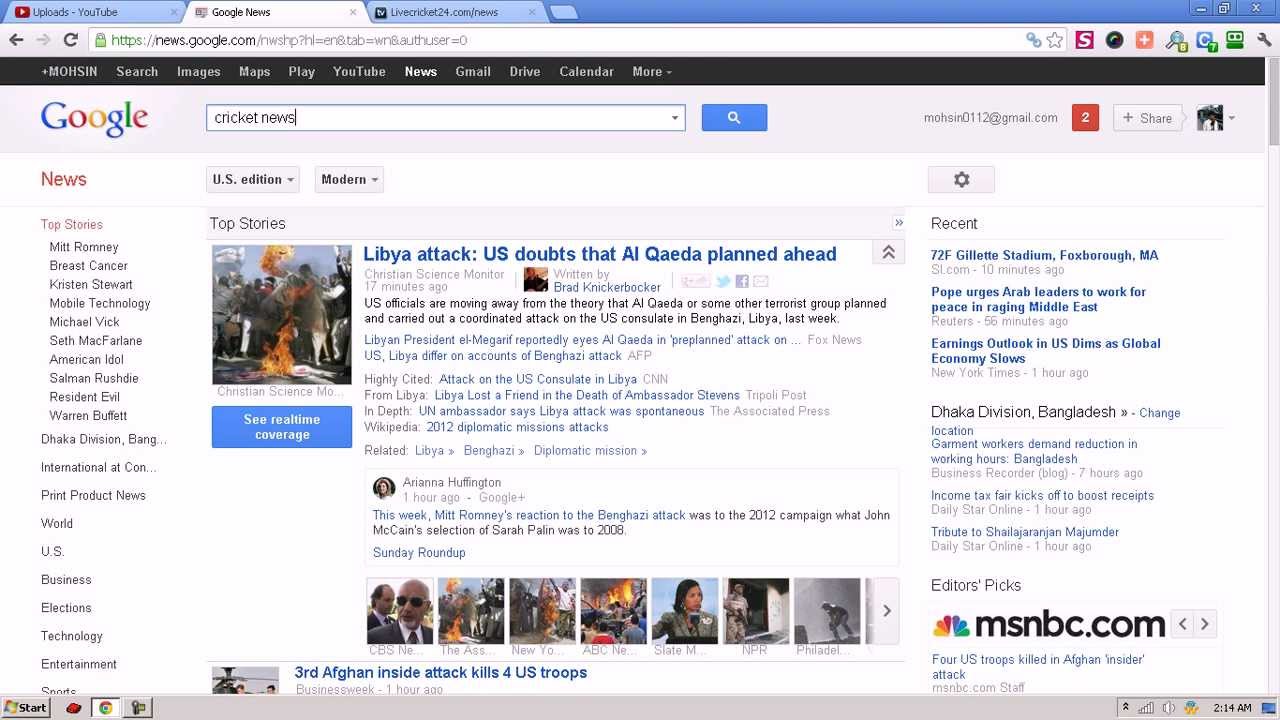This screenshot has height=720, width=1280.
Task: Show next source thumbnails arrow
Action: pos(886,611)
